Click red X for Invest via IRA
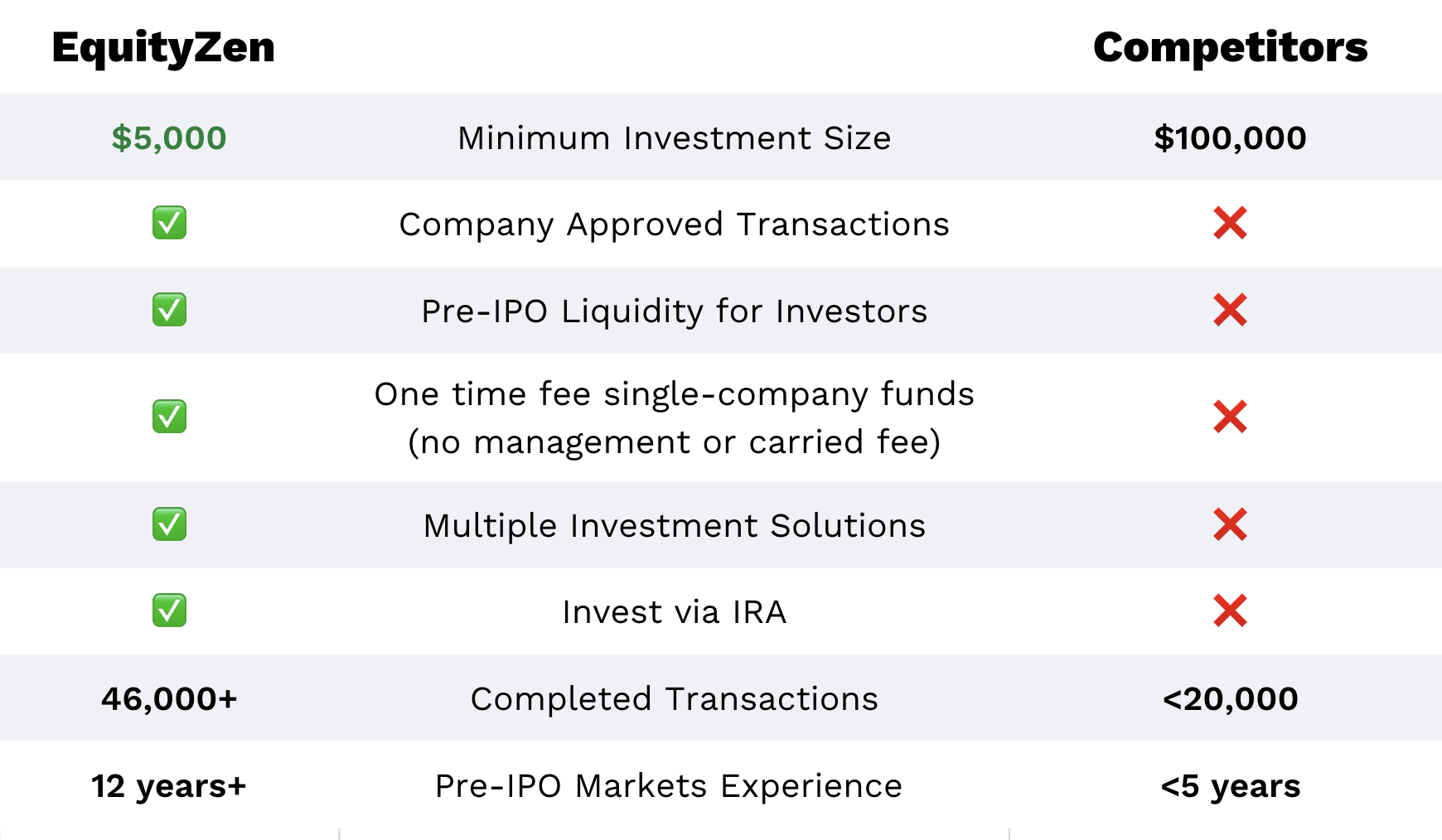The height and width of the screenshot is (840, 1442). coord(1230,611)
